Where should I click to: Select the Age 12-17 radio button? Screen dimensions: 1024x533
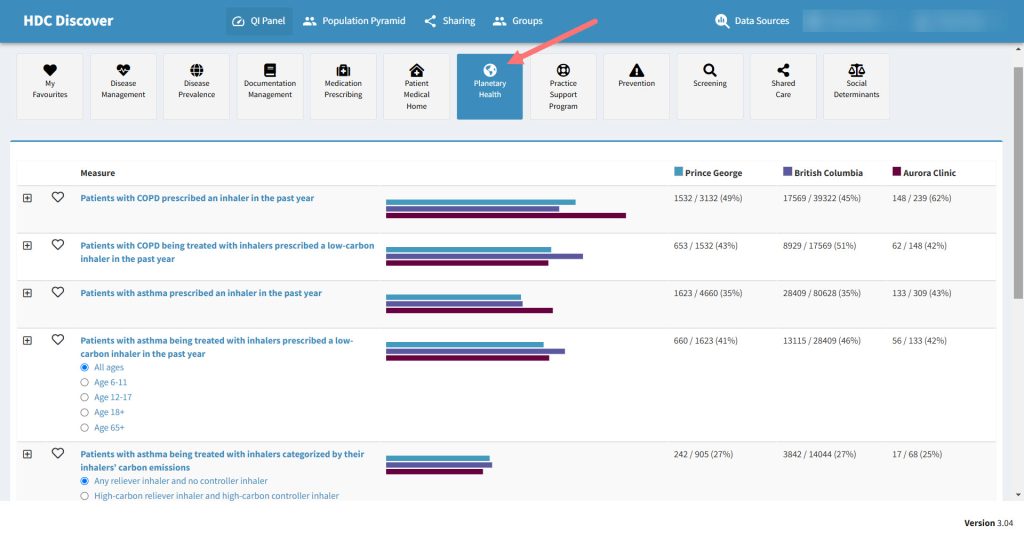click(84, 398)
